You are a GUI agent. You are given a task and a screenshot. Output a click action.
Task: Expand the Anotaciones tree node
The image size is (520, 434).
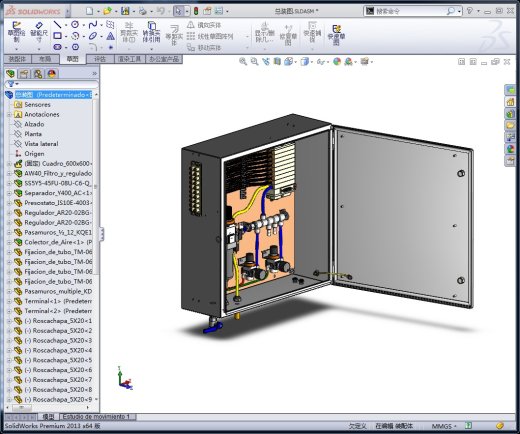pyautogui.click(x=9, y=115)
